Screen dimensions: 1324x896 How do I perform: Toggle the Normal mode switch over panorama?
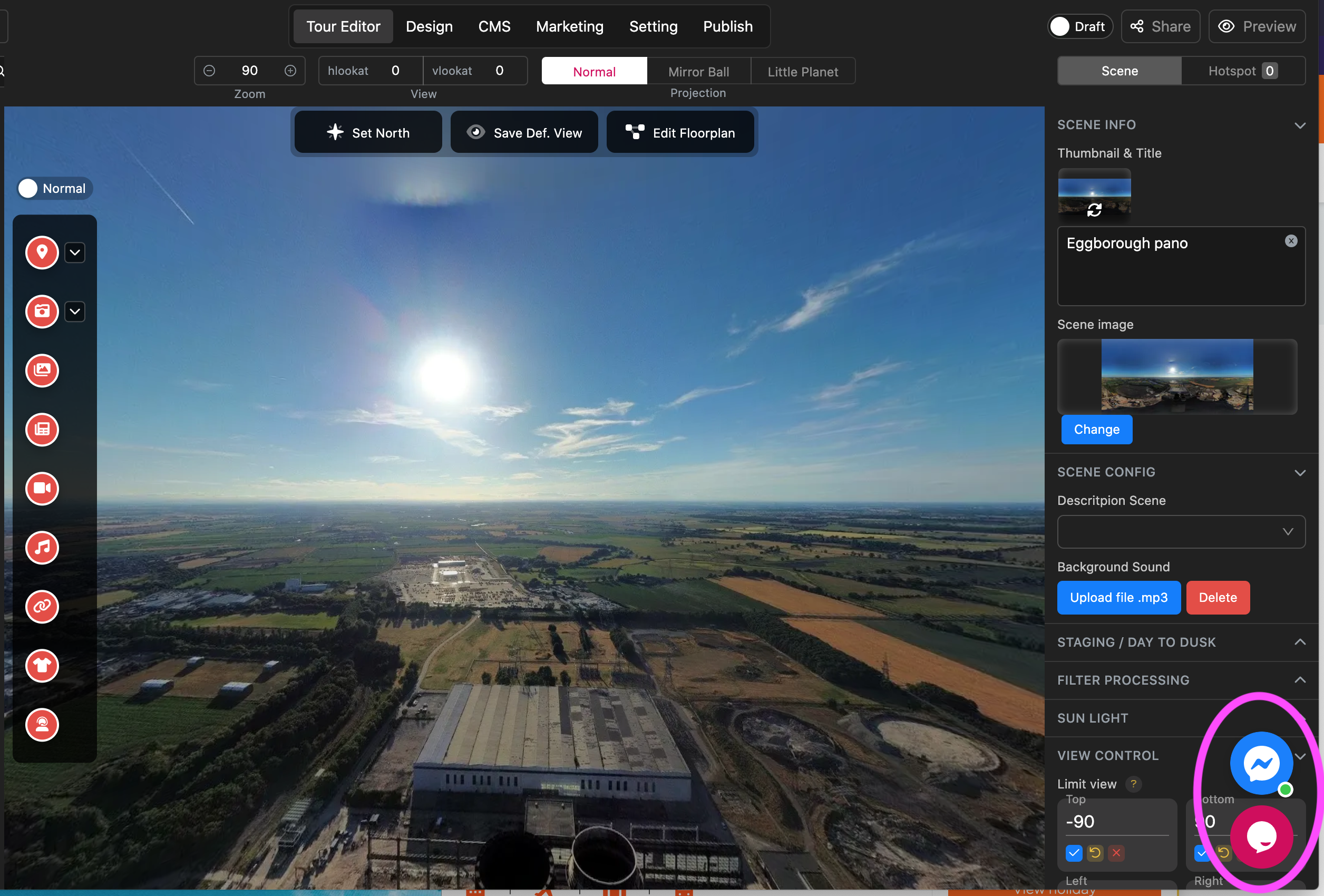28,189
